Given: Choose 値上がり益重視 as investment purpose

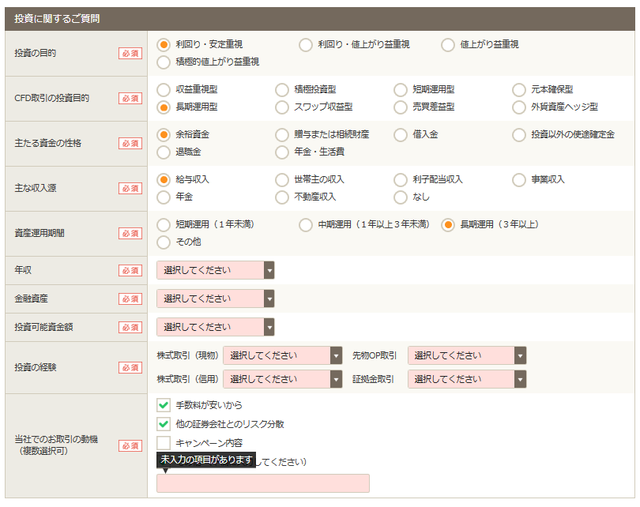Looking at the screenshot, I should coord(448,44).
